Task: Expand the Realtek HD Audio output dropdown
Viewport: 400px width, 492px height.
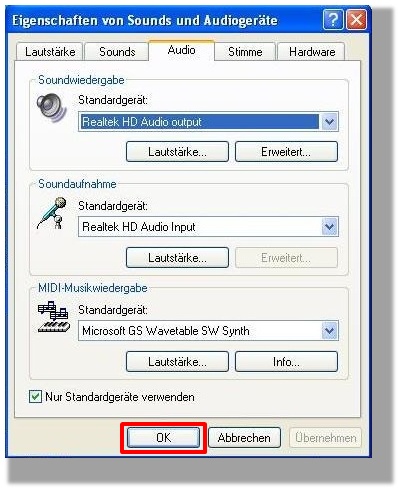Action: (329, 122)
